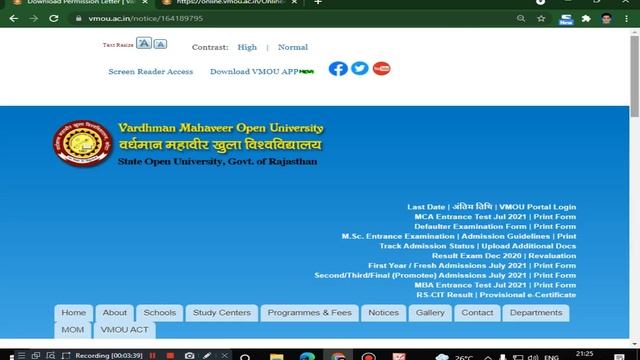640x360 pixels.
Task: Open MCA Entrance Test Jul 2021 link
Action: (470, 217)
